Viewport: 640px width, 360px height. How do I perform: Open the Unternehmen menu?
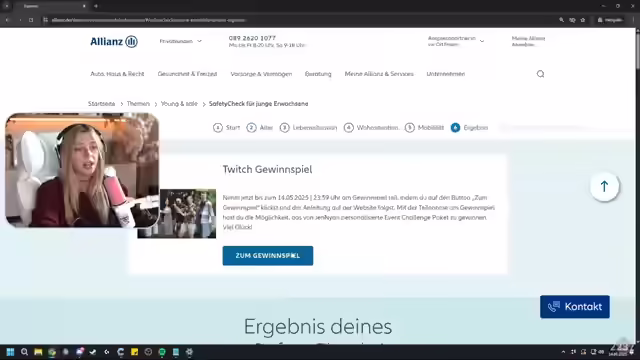(x=446, y=74)
